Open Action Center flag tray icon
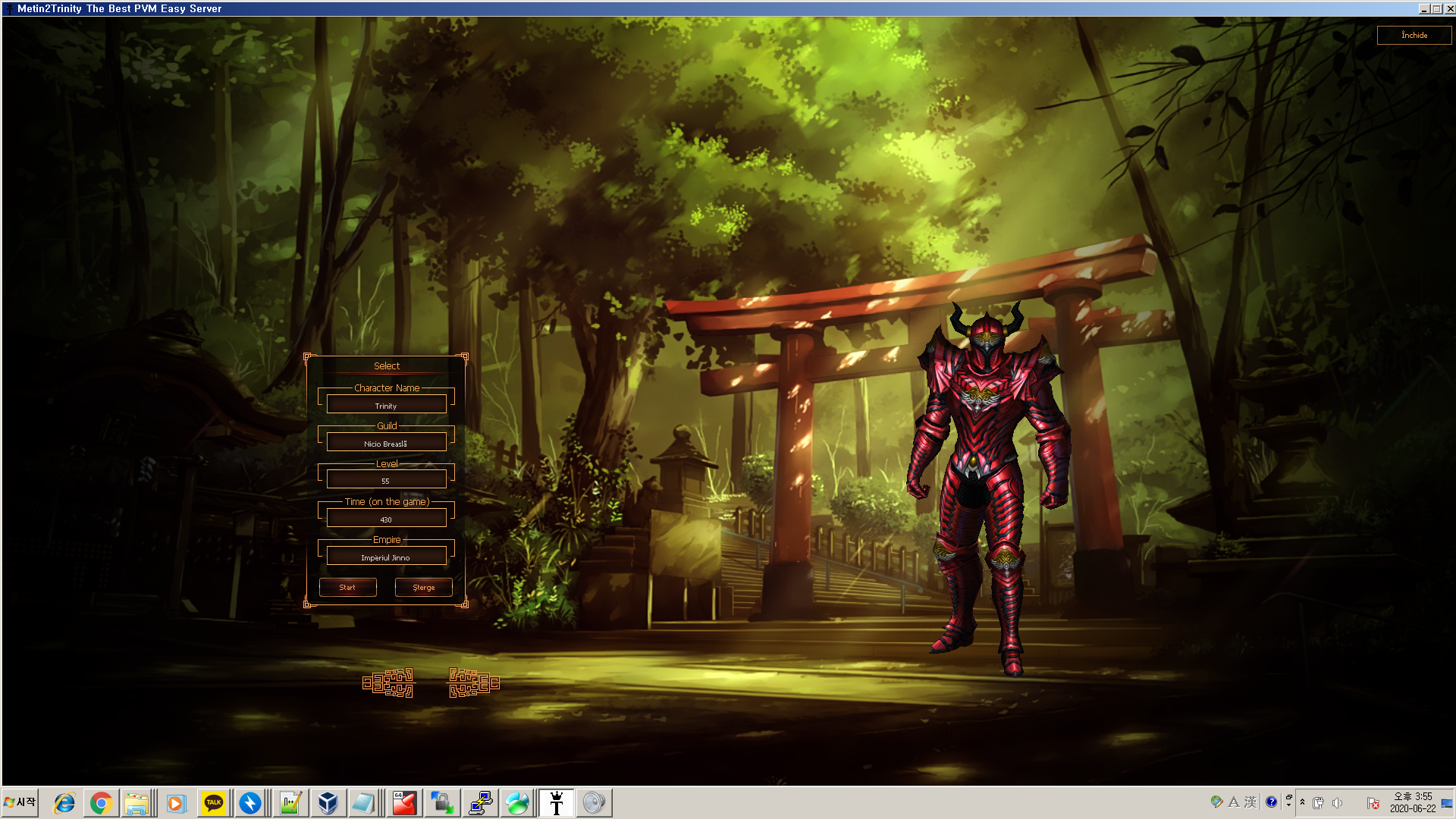Image resolution: width=1456 pixels, height=819 pixels. [x=1373, y=802]
